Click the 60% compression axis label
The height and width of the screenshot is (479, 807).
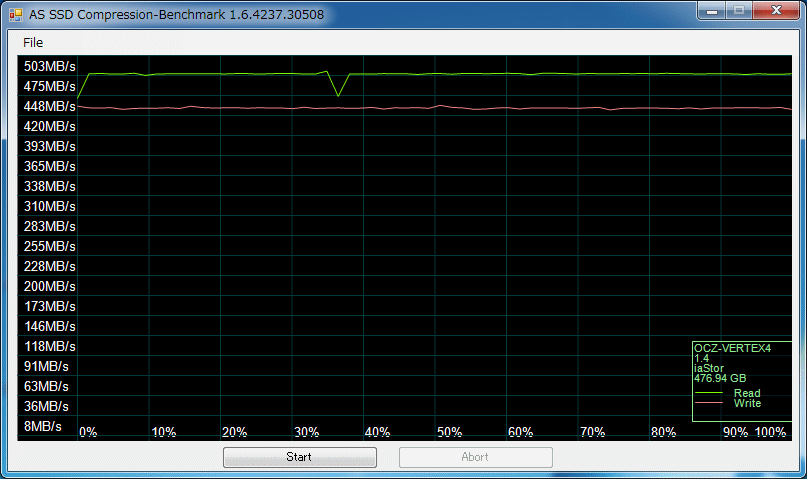(520, 432)
